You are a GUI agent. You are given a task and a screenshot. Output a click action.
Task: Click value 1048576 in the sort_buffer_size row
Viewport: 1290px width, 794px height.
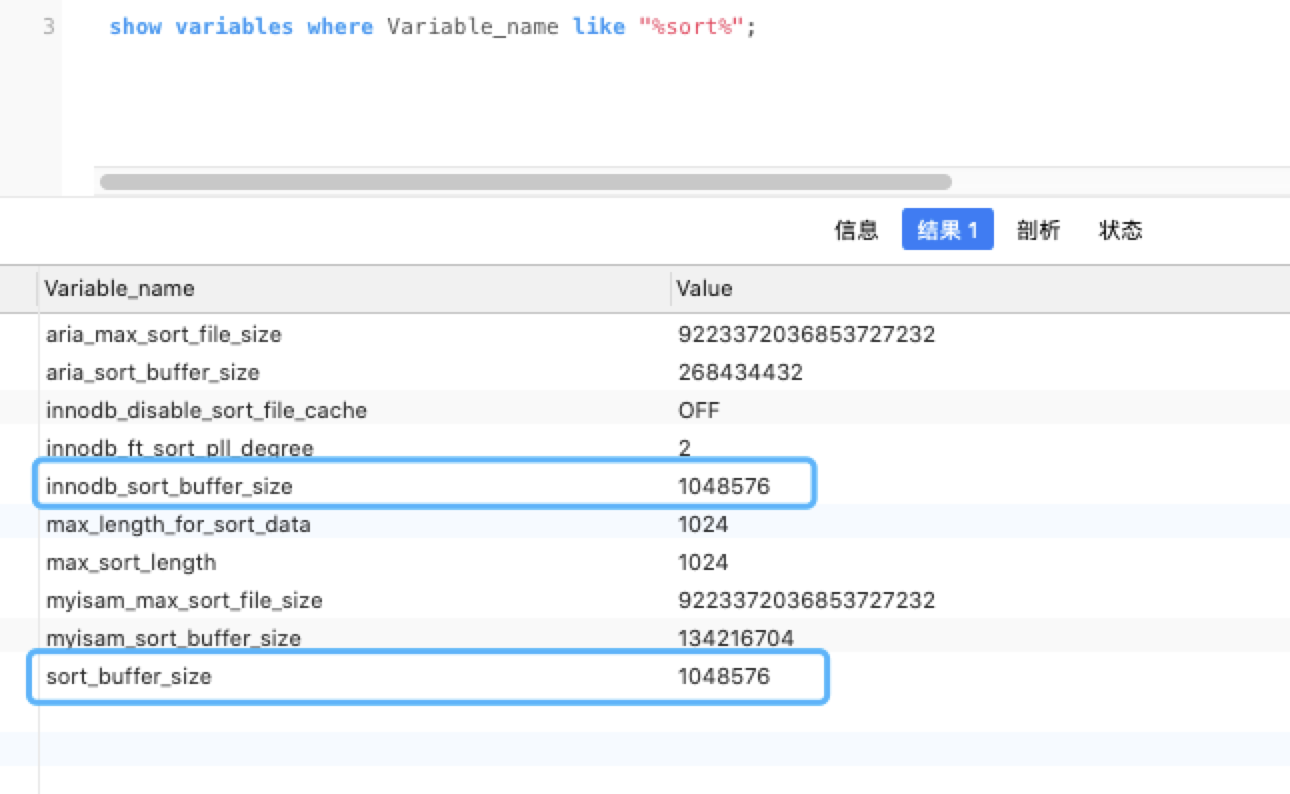pyautogui.click(x=724, y=676)
